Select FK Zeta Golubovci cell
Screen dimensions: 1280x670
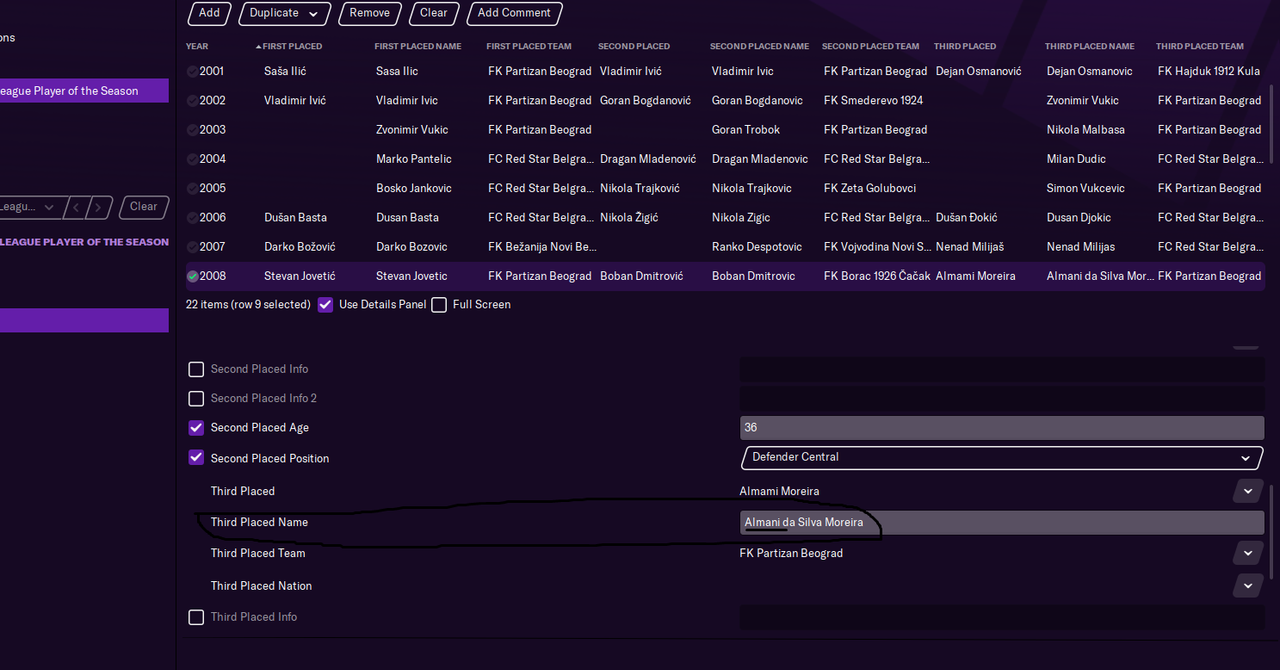(870, 188)
